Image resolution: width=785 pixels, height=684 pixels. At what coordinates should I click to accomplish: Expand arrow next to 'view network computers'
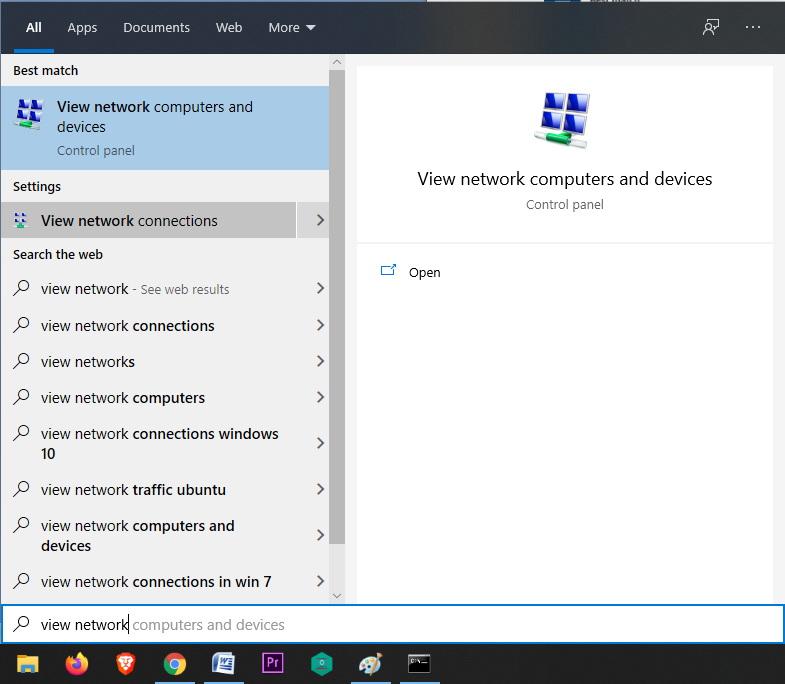(x=320, y=397)
